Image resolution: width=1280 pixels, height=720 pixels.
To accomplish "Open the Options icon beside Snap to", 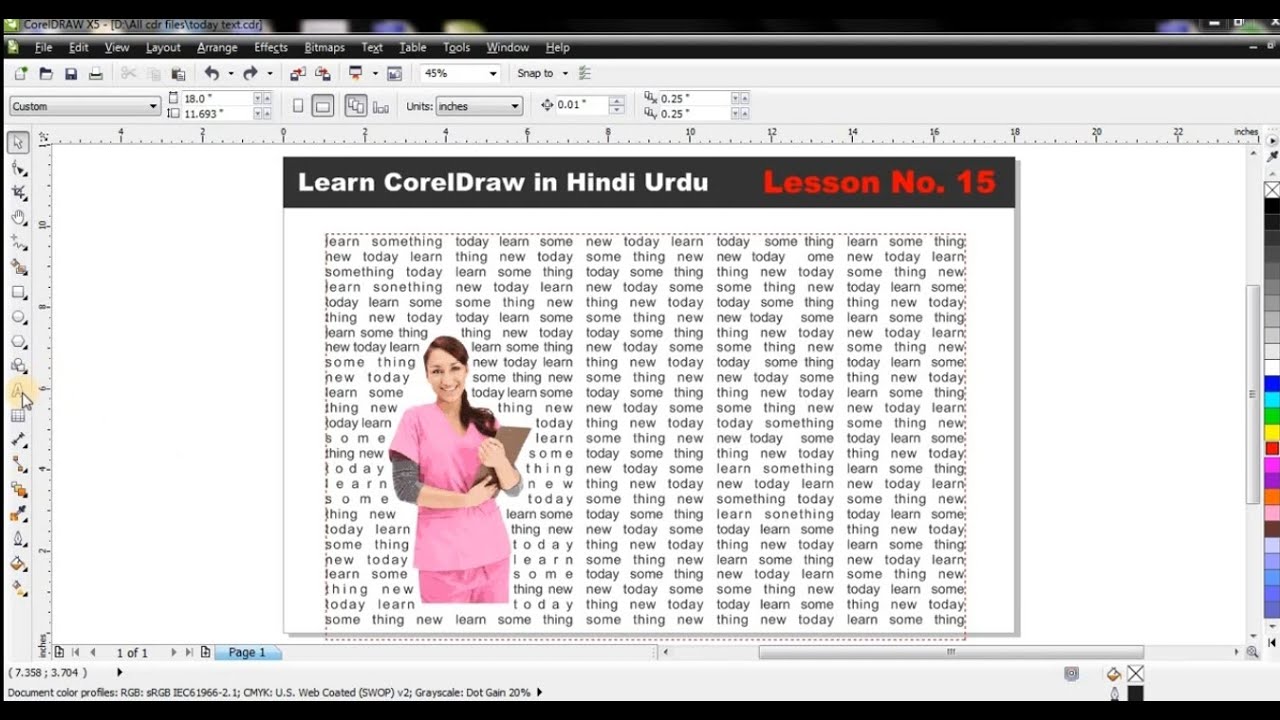I will (585, 73).
